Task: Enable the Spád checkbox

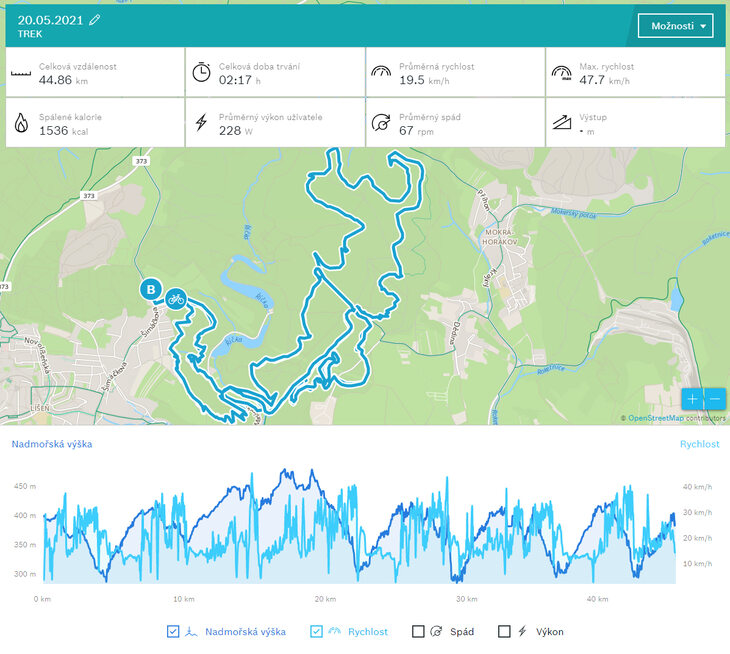Action: tap(418, 632)
